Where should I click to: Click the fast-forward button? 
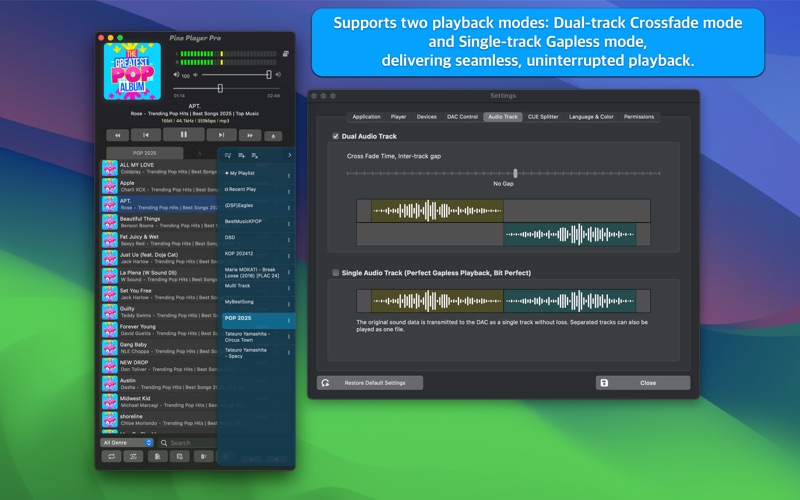(250, 136)
